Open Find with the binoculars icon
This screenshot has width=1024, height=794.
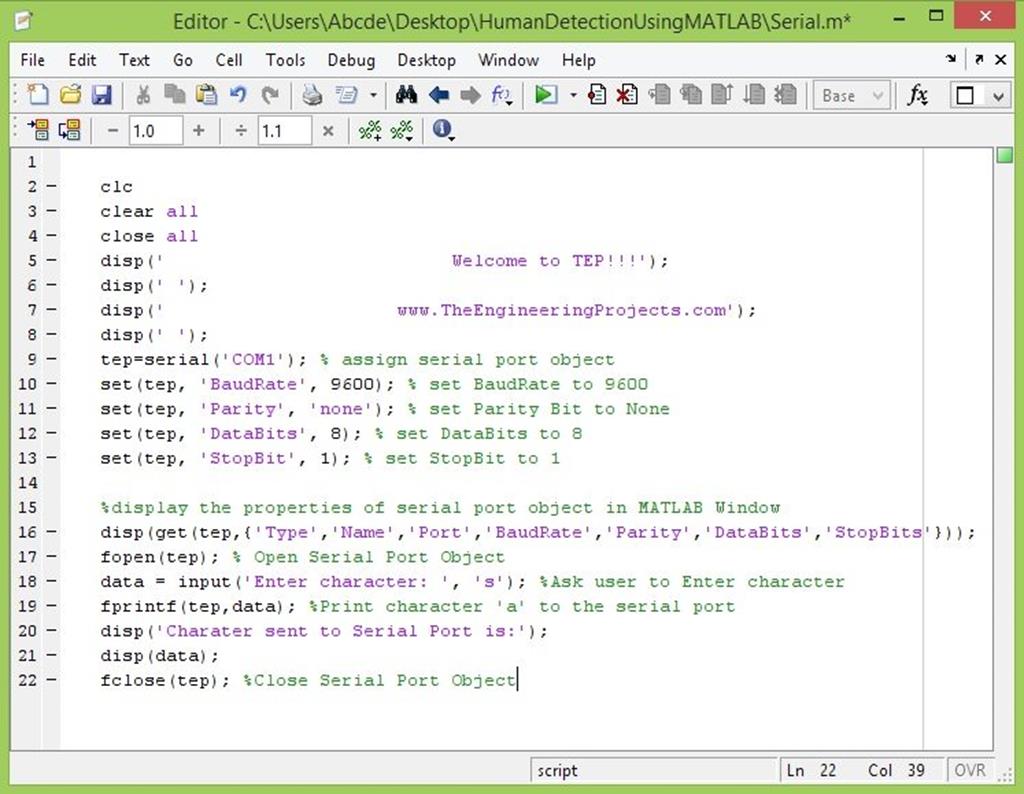[x=406, y=95]
